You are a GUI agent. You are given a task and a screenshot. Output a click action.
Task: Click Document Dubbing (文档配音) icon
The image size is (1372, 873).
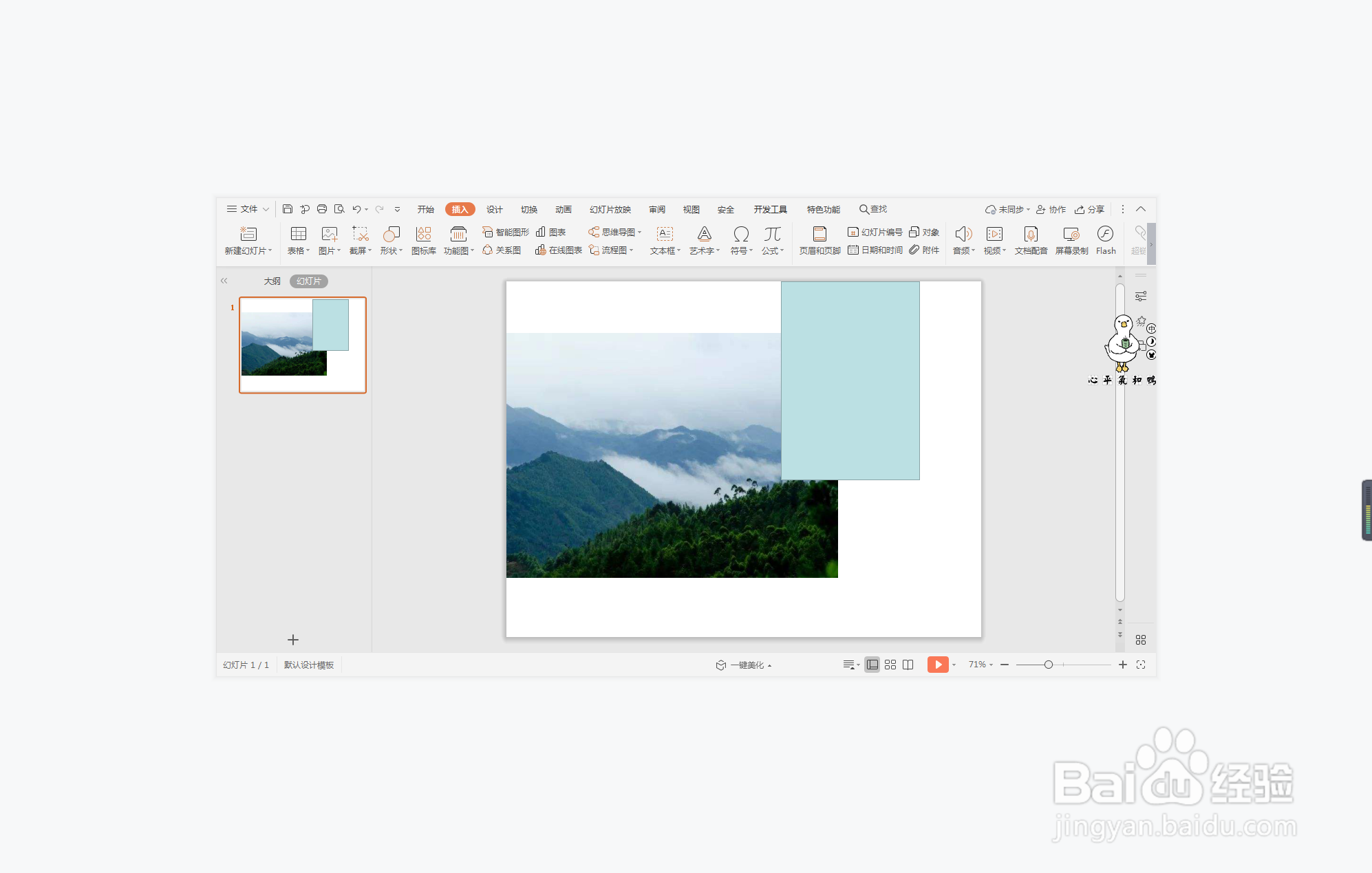click(1031, 234)
